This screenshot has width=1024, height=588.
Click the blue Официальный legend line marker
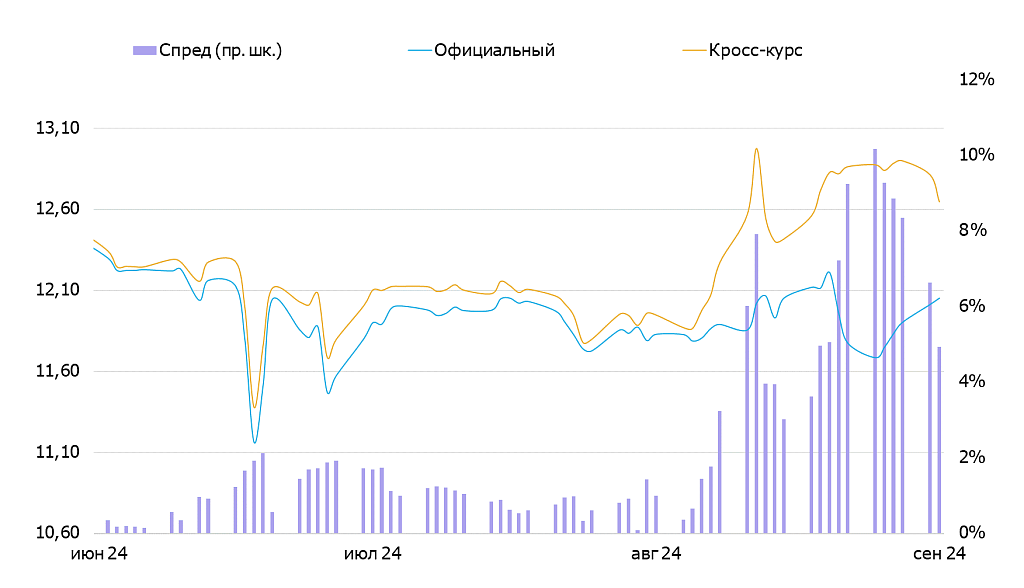[420, 50]
